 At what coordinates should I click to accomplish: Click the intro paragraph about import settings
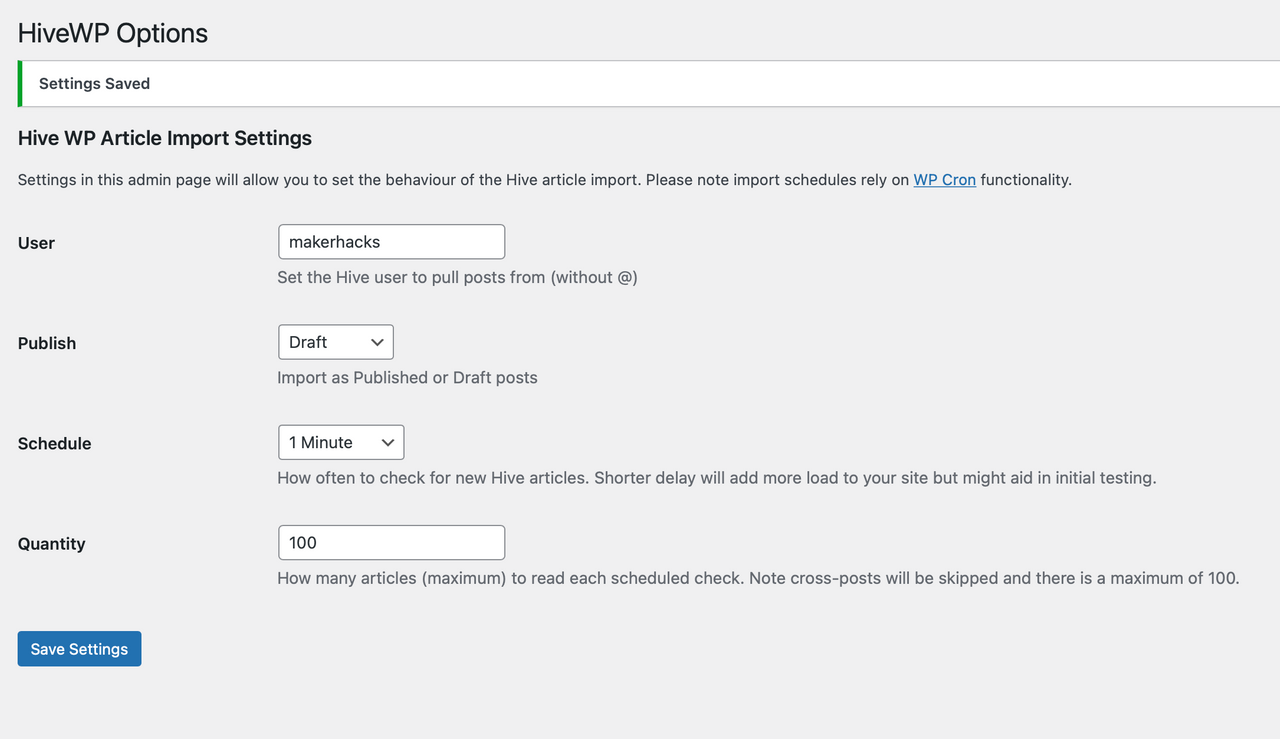pos(545,180)
